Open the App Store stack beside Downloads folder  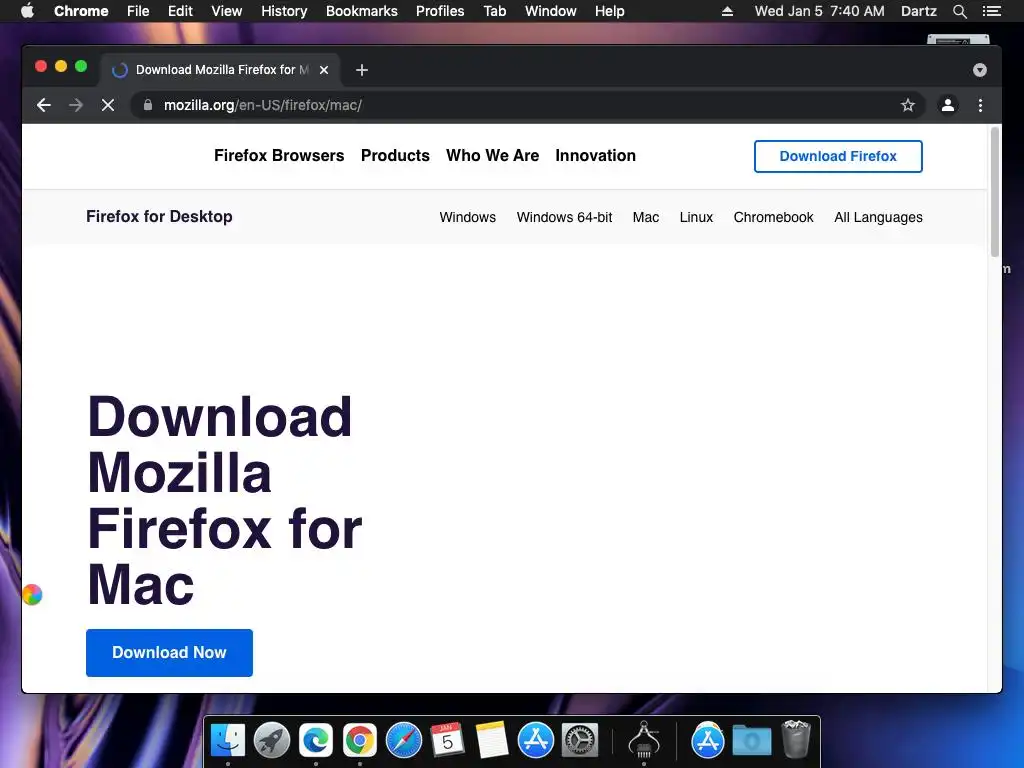(x=707, y=741)
